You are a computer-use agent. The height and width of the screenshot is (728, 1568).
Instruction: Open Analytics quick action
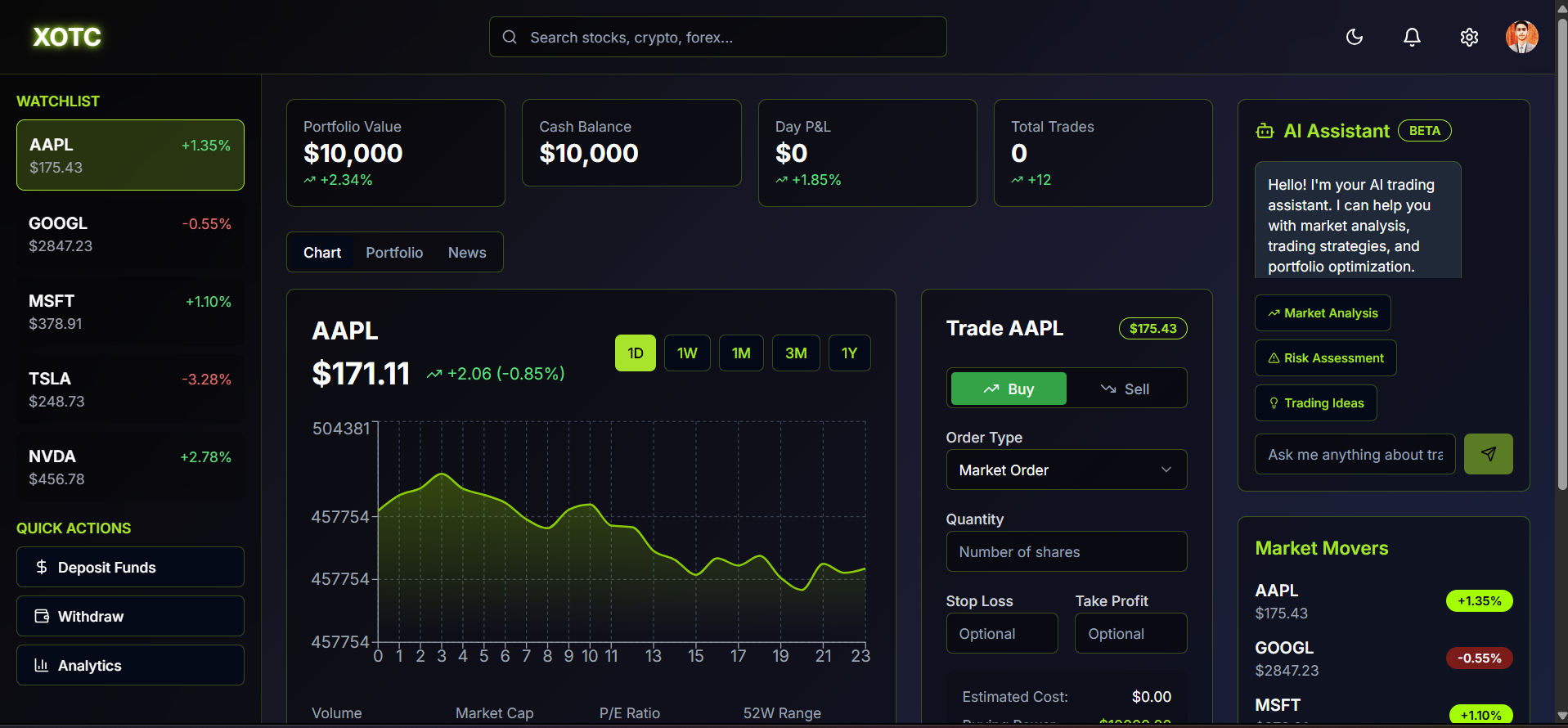coord(130,665)
